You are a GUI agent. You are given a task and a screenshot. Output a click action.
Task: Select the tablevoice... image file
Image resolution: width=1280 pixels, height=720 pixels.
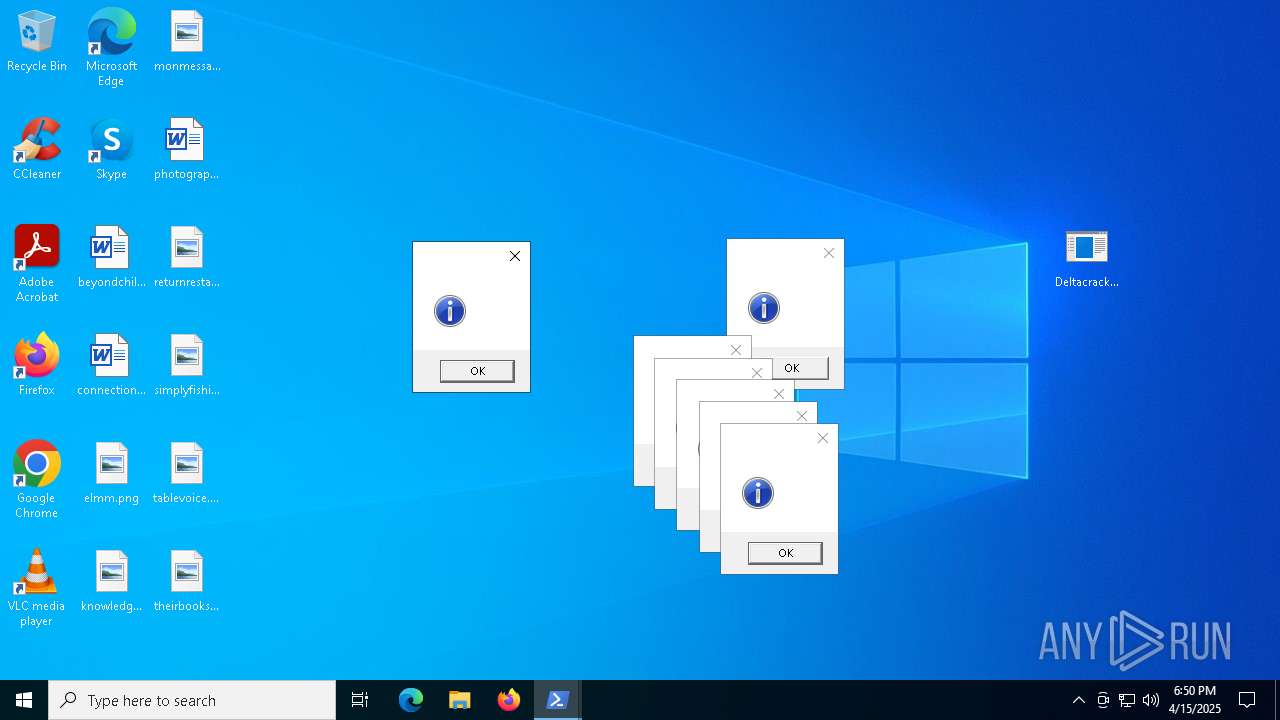(187, 474)
